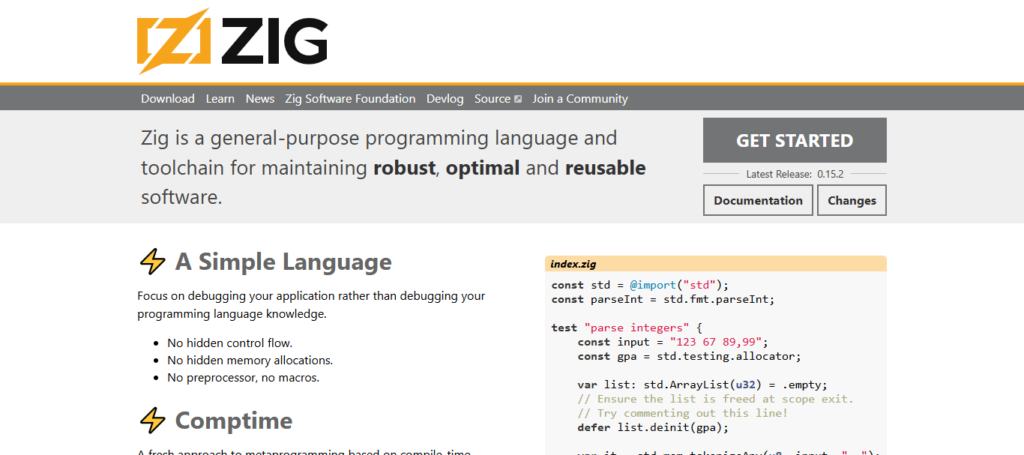Click the A Simple Language heading
Image resolution: width=1024 pixels, height=455 pixels.
(283, 262)
